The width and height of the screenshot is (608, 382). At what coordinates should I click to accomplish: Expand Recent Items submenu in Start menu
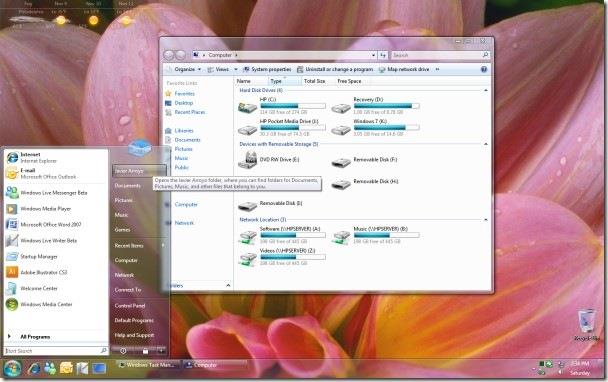coord(162,245)
